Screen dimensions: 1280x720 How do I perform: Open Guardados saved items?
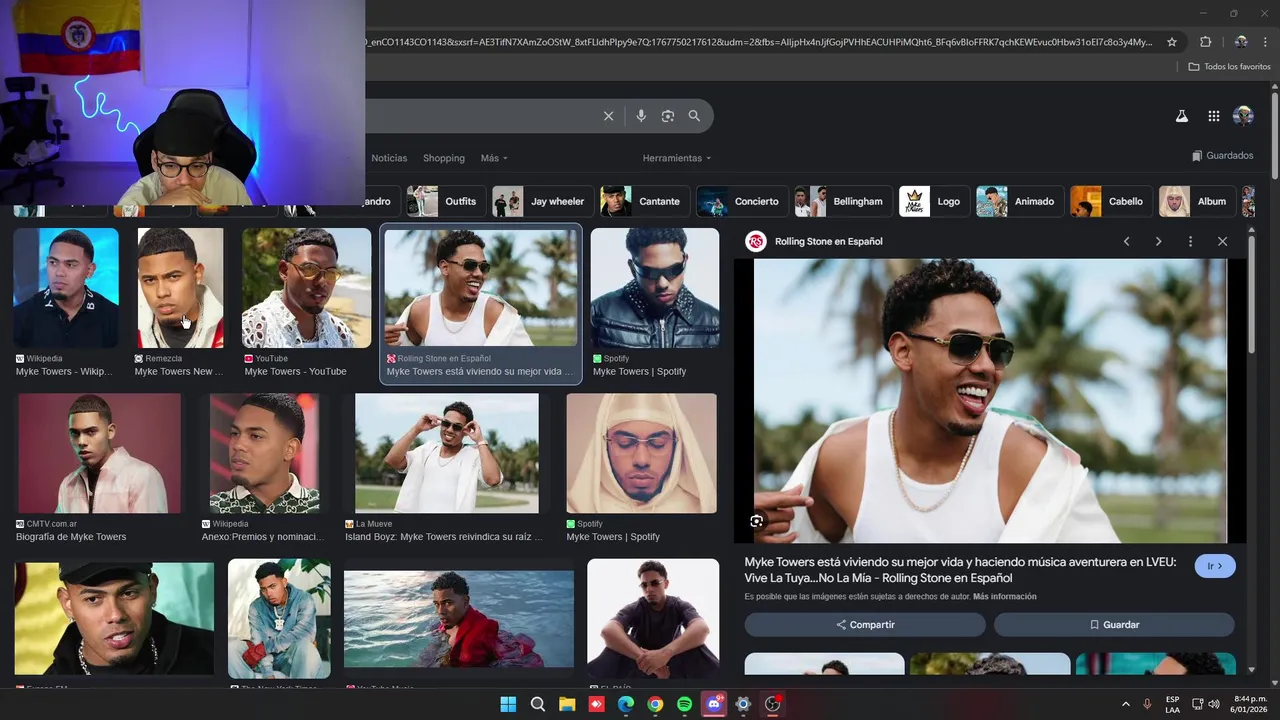point(1223,156)
